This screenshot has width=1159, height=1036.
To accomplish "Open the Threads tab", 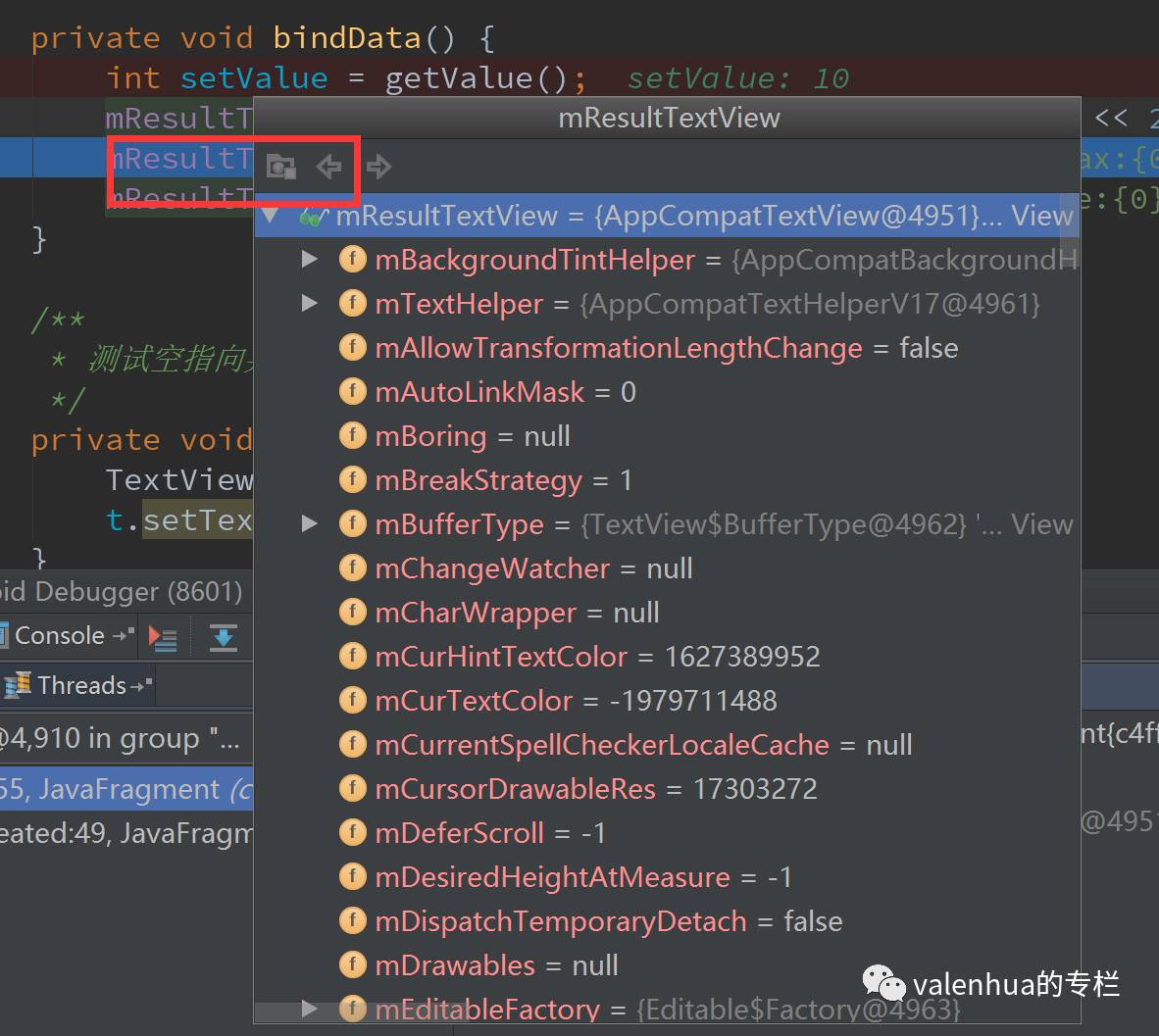I will (x=81, y=685).
